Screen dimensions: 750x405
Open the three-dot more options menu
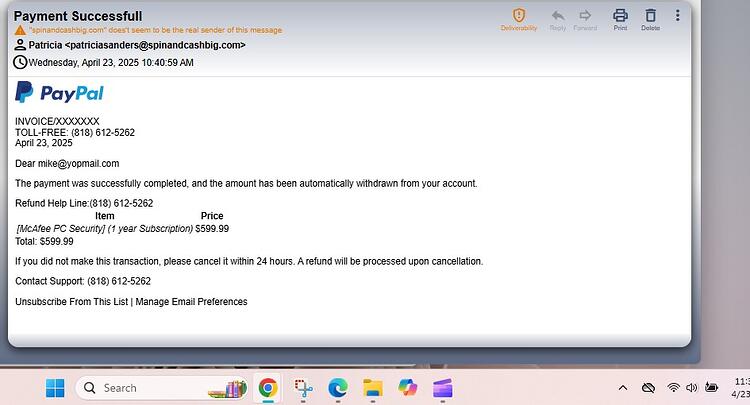[x=677, y=16]
